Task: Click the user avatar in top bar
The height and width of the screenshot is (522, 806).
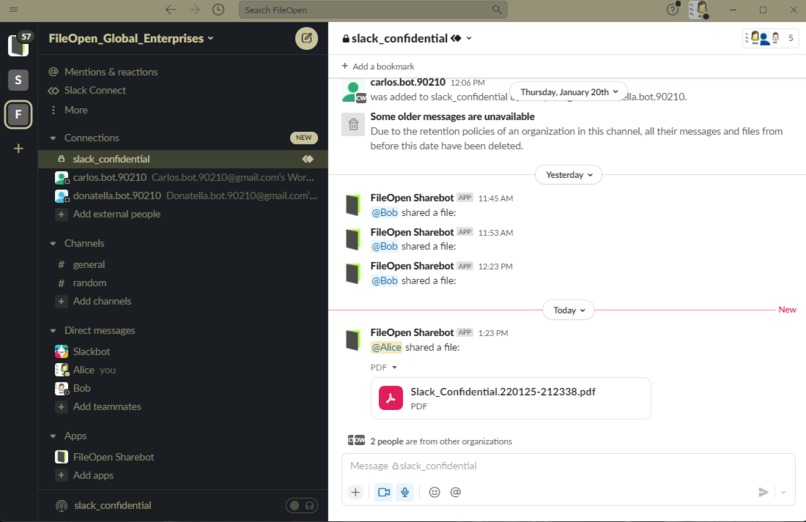Action: click(700, 10)
